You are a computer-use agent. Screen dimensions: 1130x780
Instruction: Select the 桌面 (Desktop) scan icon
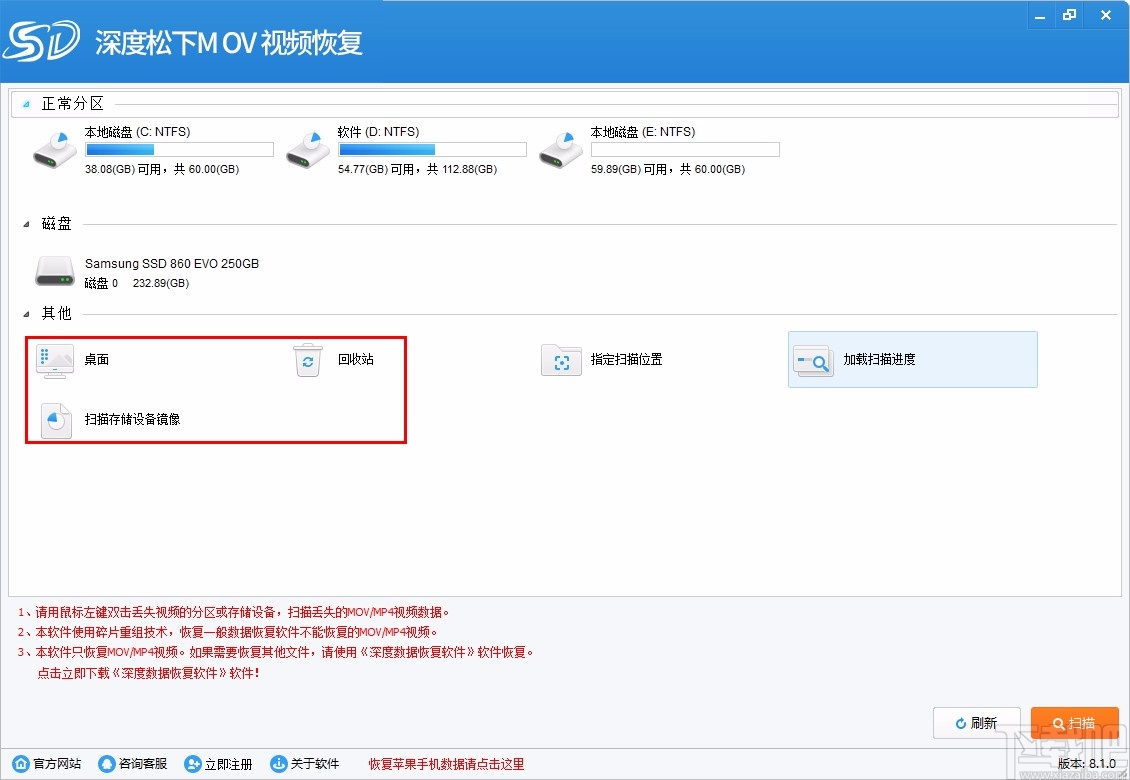pos(54,361)
